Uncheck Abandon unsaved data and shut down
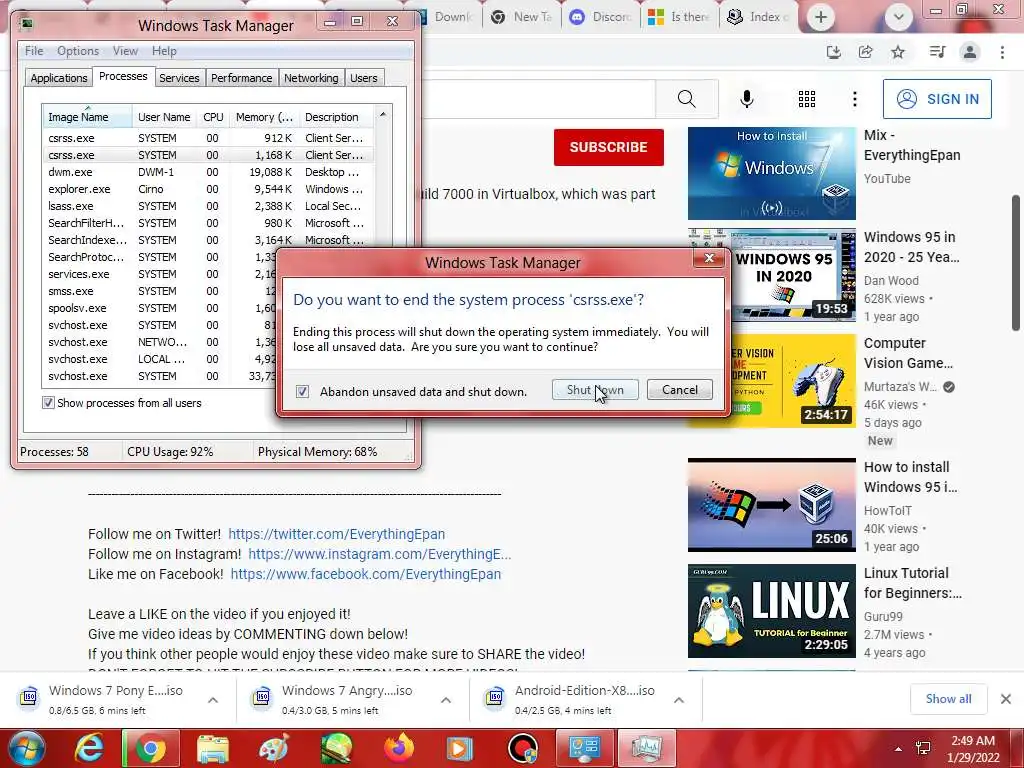This screenshot has width=1024, height=768. click(302, 391)
